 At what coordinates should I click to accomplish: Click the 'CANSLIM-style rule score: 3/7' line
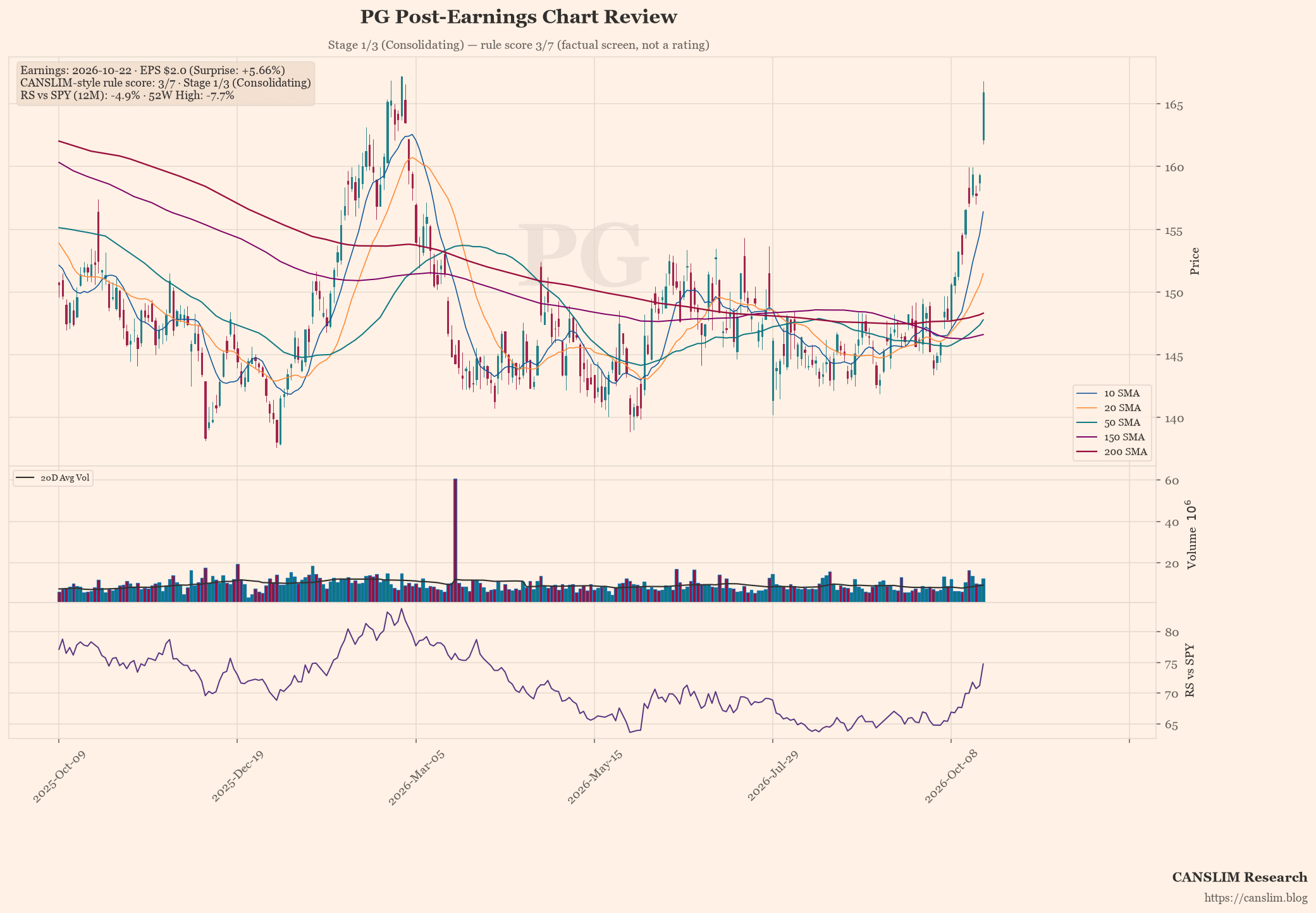pos(166,83)
